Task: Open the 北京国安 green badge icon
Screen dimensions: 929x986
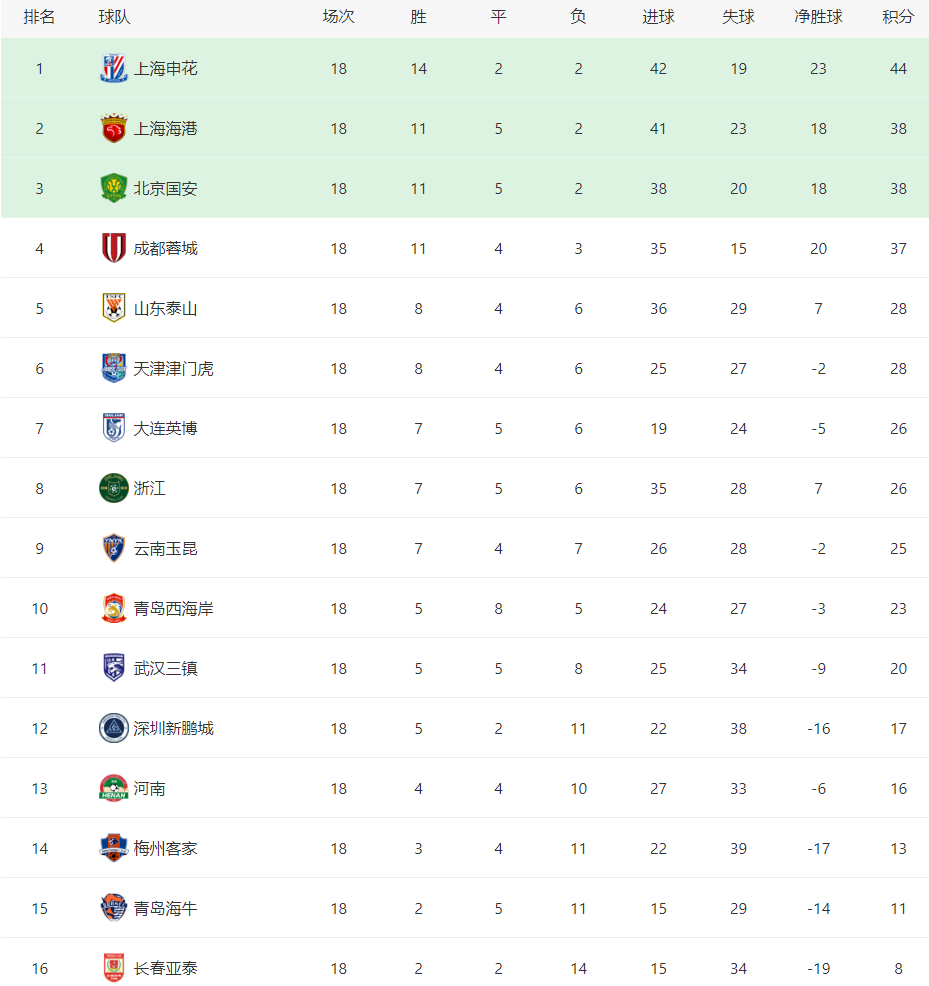Action: [114, 189]
